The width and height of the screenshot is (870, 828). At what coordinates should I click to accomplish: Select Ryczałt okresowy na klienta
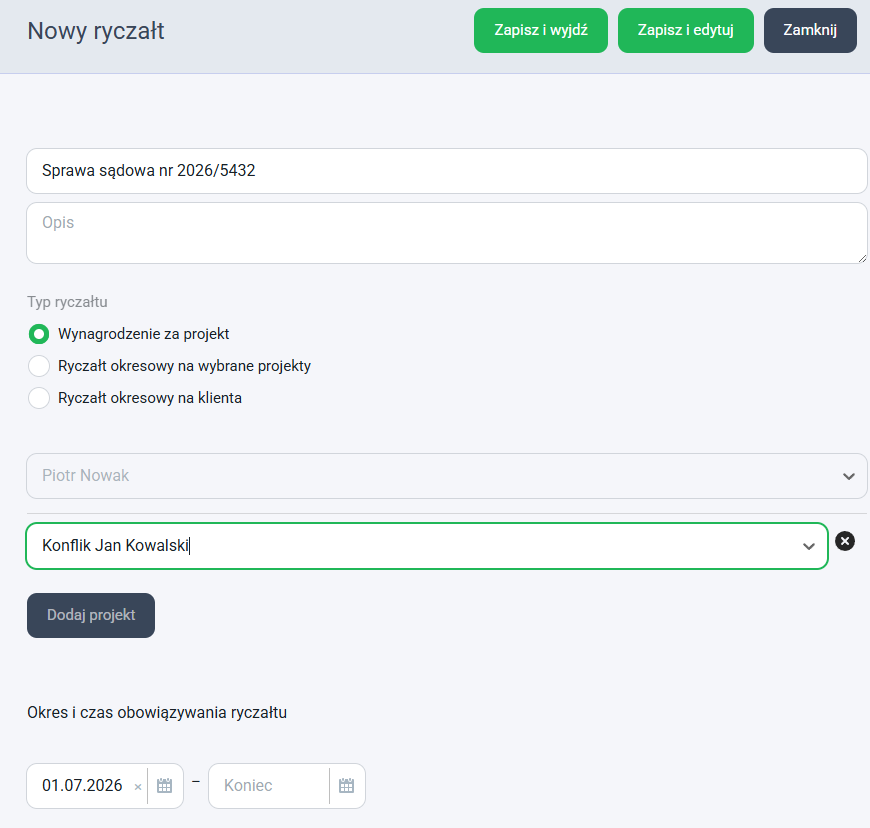39,398
